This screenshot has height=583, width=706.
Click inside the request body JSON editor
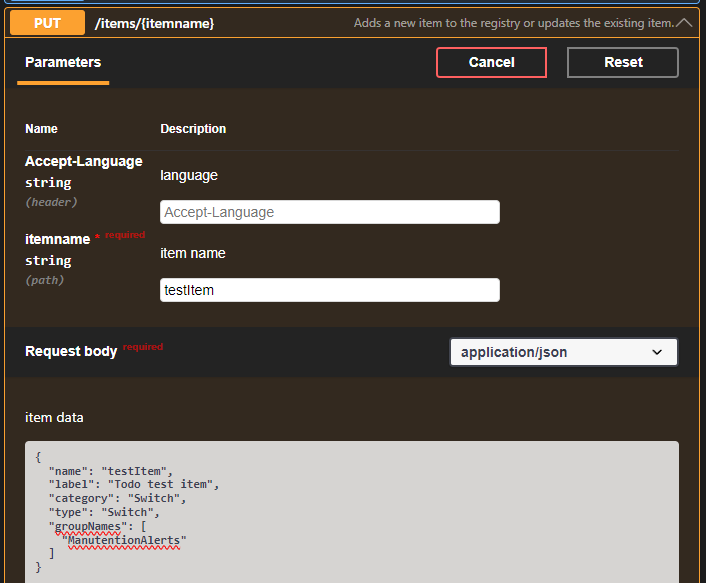point(400,510)
